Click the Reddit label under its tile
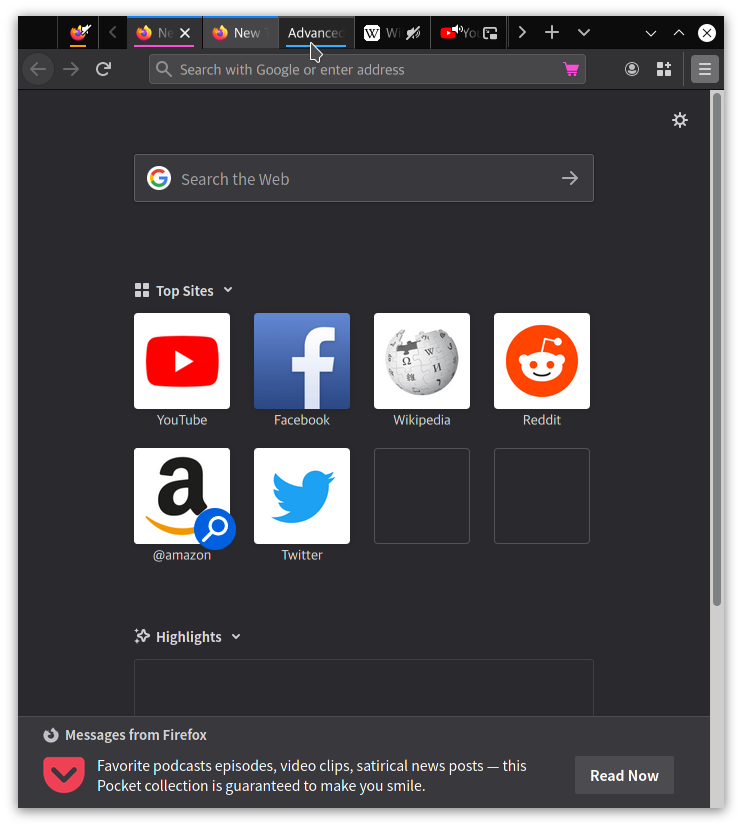Image resolution: width=742 pixels, height=828 pixels. [542, 420]
